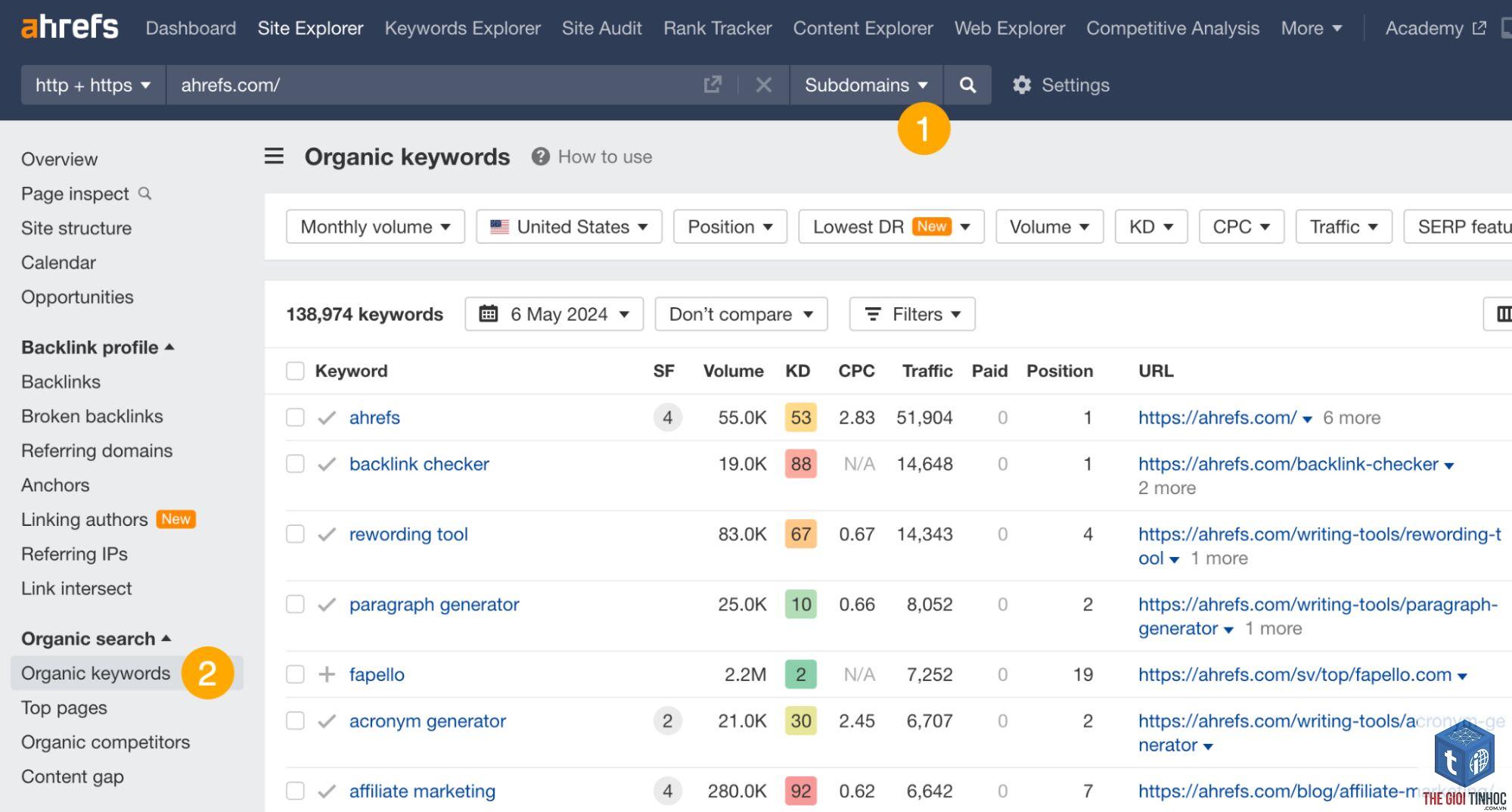Open the Traffic filter dropdown
Image resolution: width=1512 pixels, height=812 pixels.
point(1344,227)
